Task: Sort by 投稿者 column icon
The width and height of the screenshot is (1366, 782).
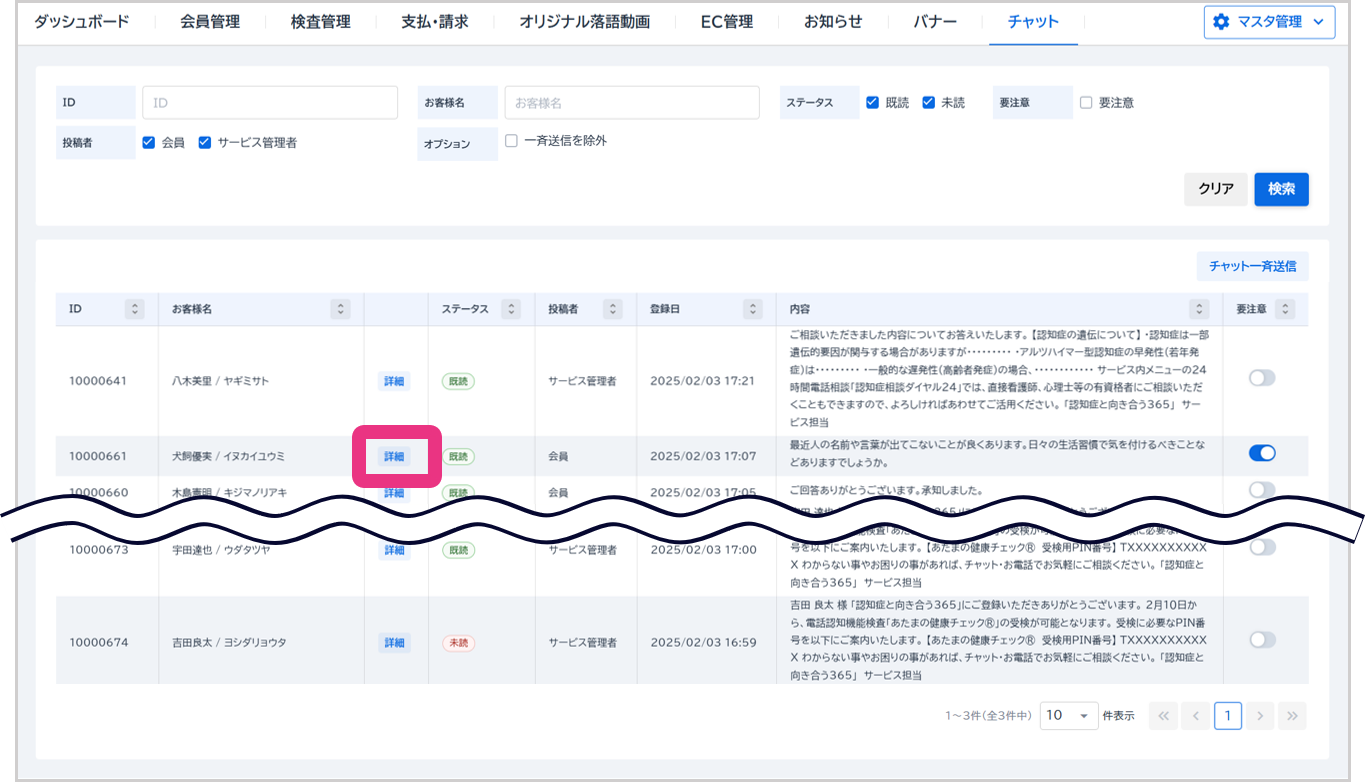Action: [613, 309]
